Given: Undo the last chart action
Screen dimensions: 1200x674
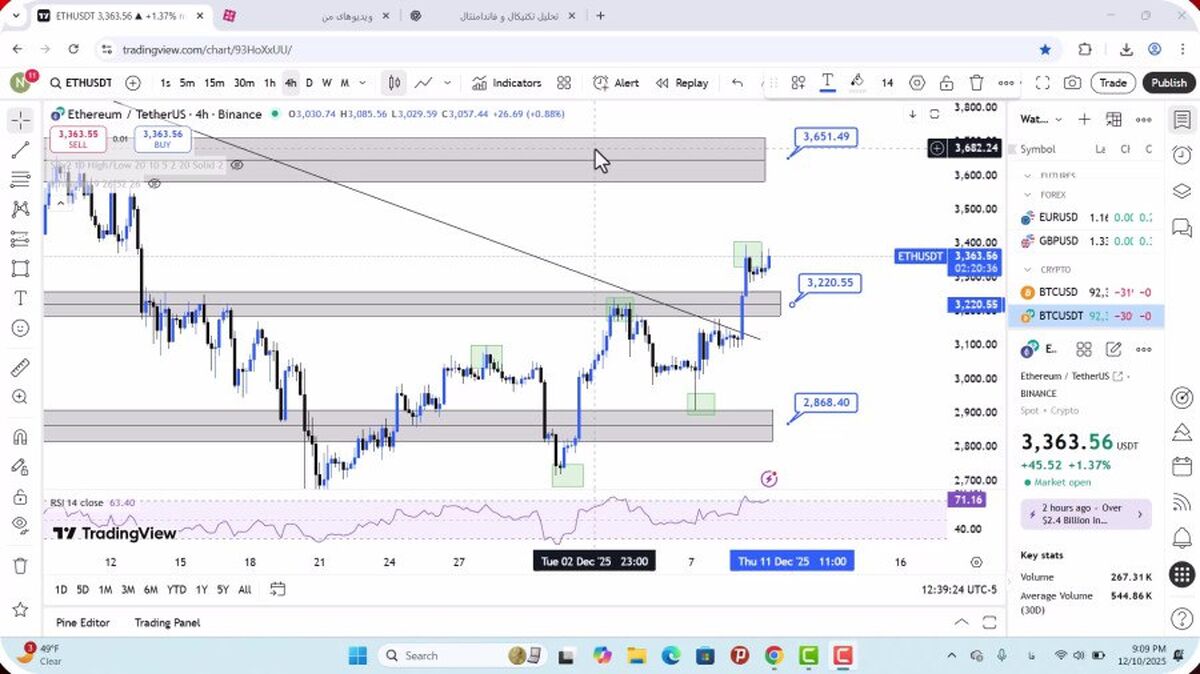Looking at the screenshot, I should tap(737, 83).
